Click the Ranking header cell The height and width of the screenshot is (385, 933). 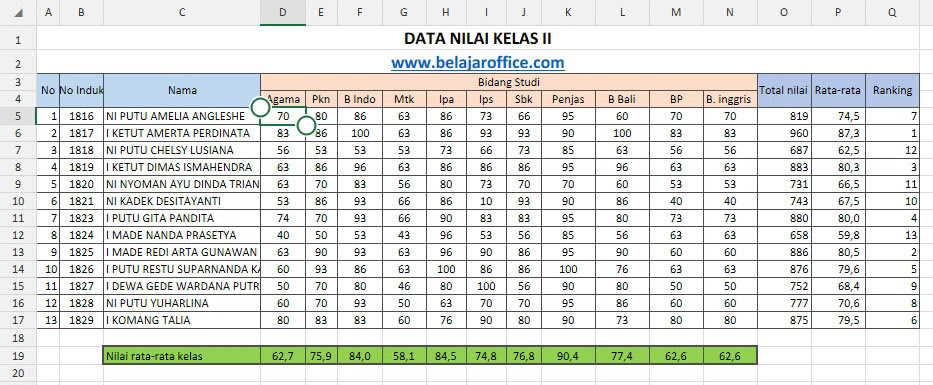coord(892,90)
